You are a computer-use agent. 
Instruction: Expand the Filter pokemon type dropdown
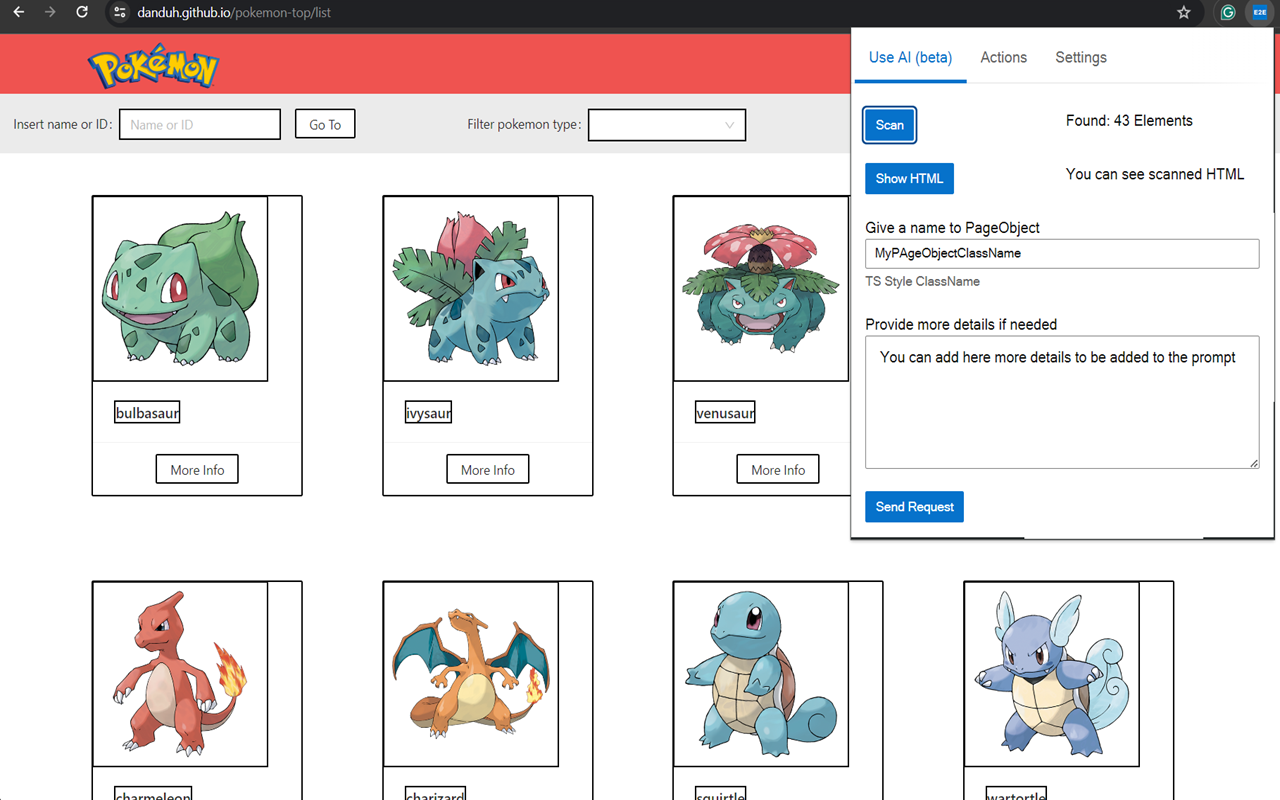(x=666, y=125)
